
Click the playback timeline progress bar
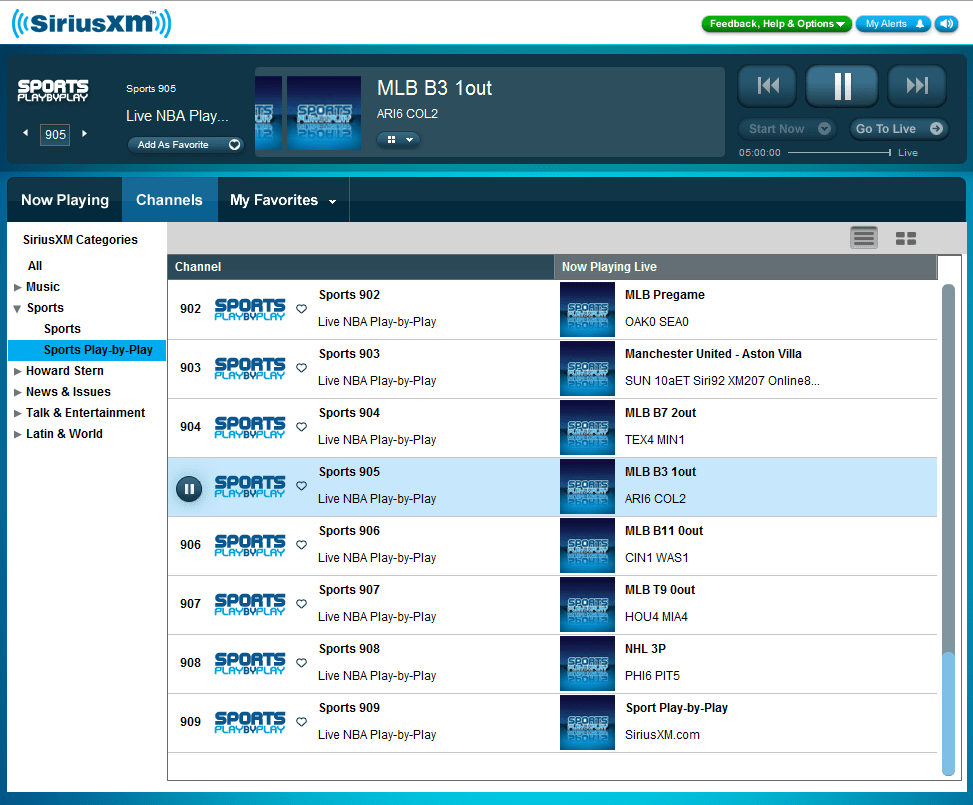click(840, 152)
